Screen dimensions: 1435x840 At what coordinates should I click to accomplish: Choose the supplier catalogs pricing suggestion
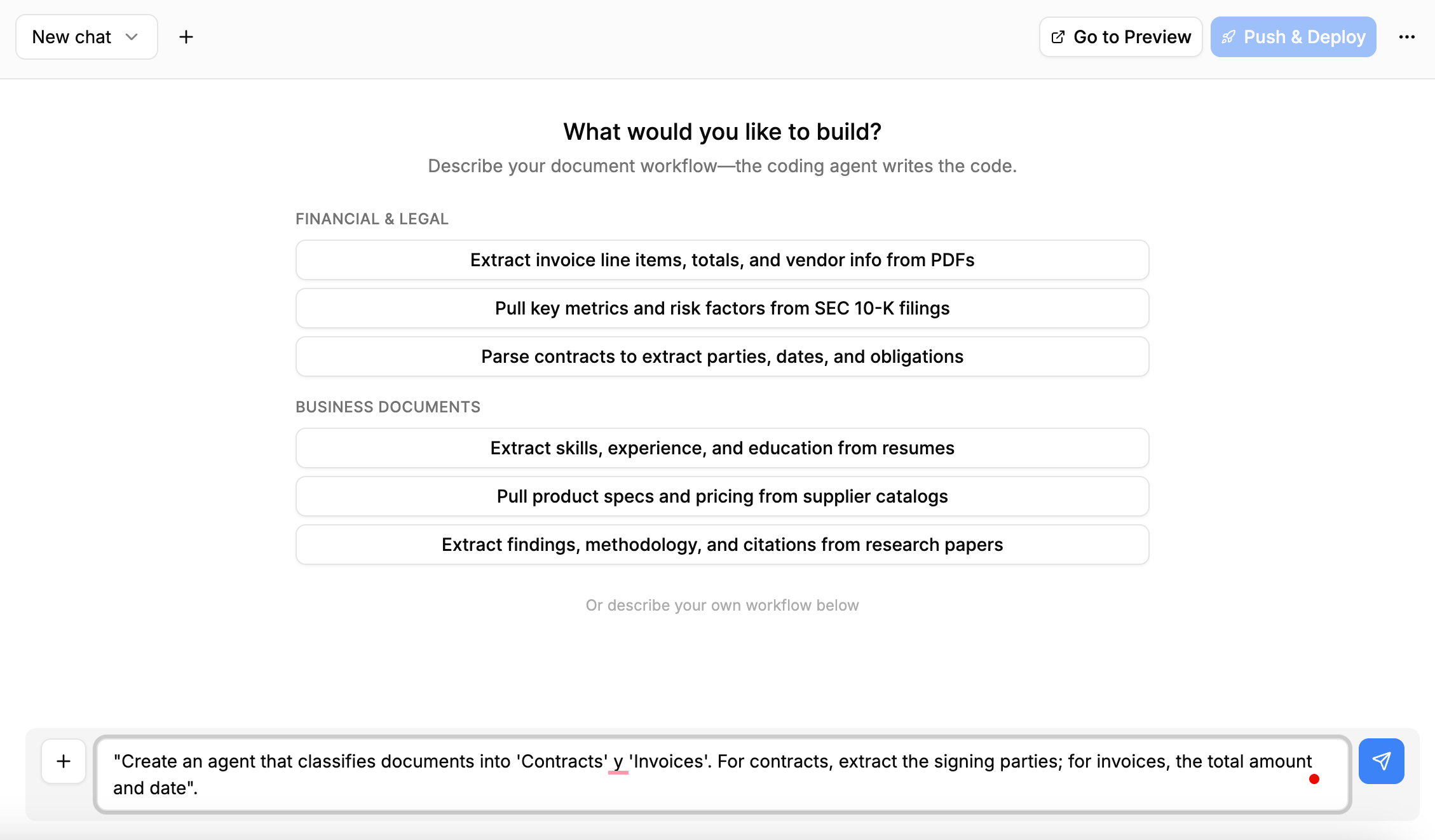click(722, 496)
